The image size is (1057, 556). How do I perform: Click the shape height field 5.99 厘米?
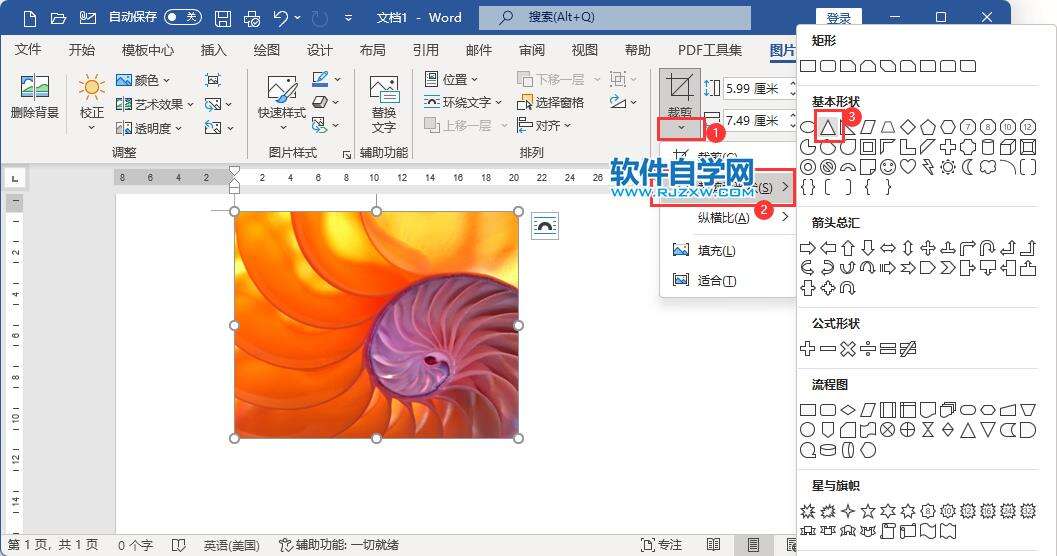point(754,88)
